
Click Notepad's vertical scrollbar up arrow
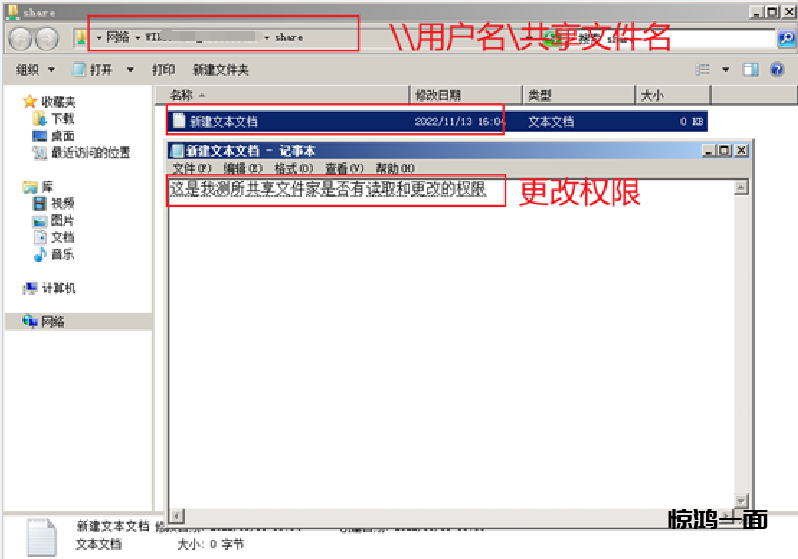pyautogui.click(x=740, y=187)
